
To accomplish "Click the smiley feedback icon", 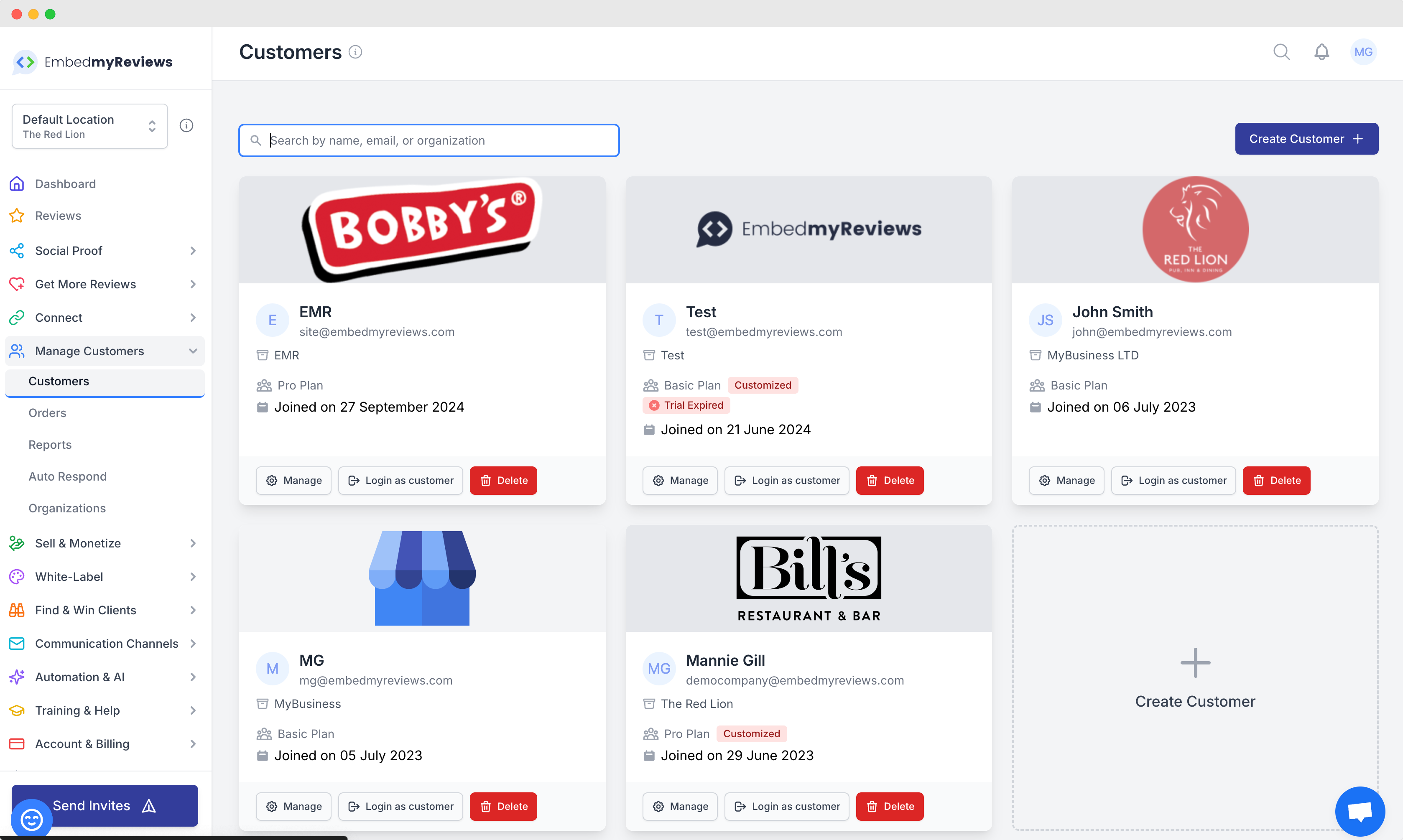I will 31,819.
